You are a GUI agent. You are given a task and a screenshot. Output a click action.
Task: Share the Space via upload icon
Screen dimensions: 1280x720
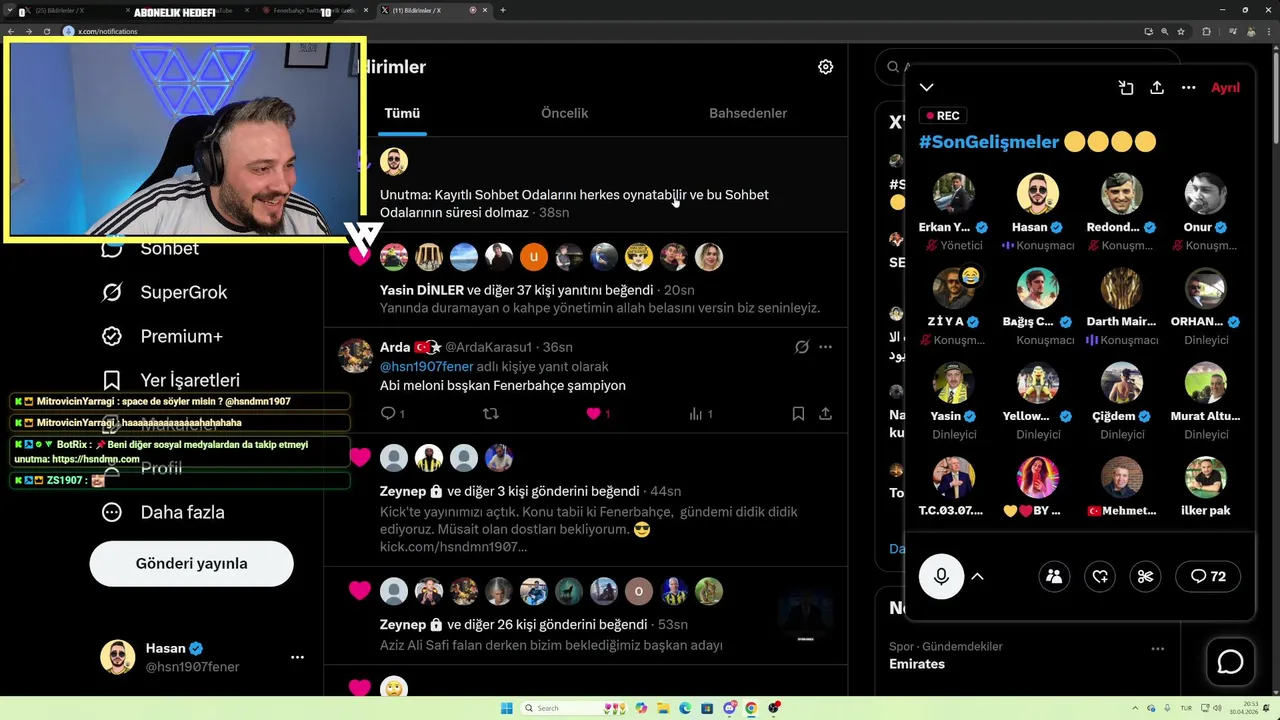point(1157,88)
